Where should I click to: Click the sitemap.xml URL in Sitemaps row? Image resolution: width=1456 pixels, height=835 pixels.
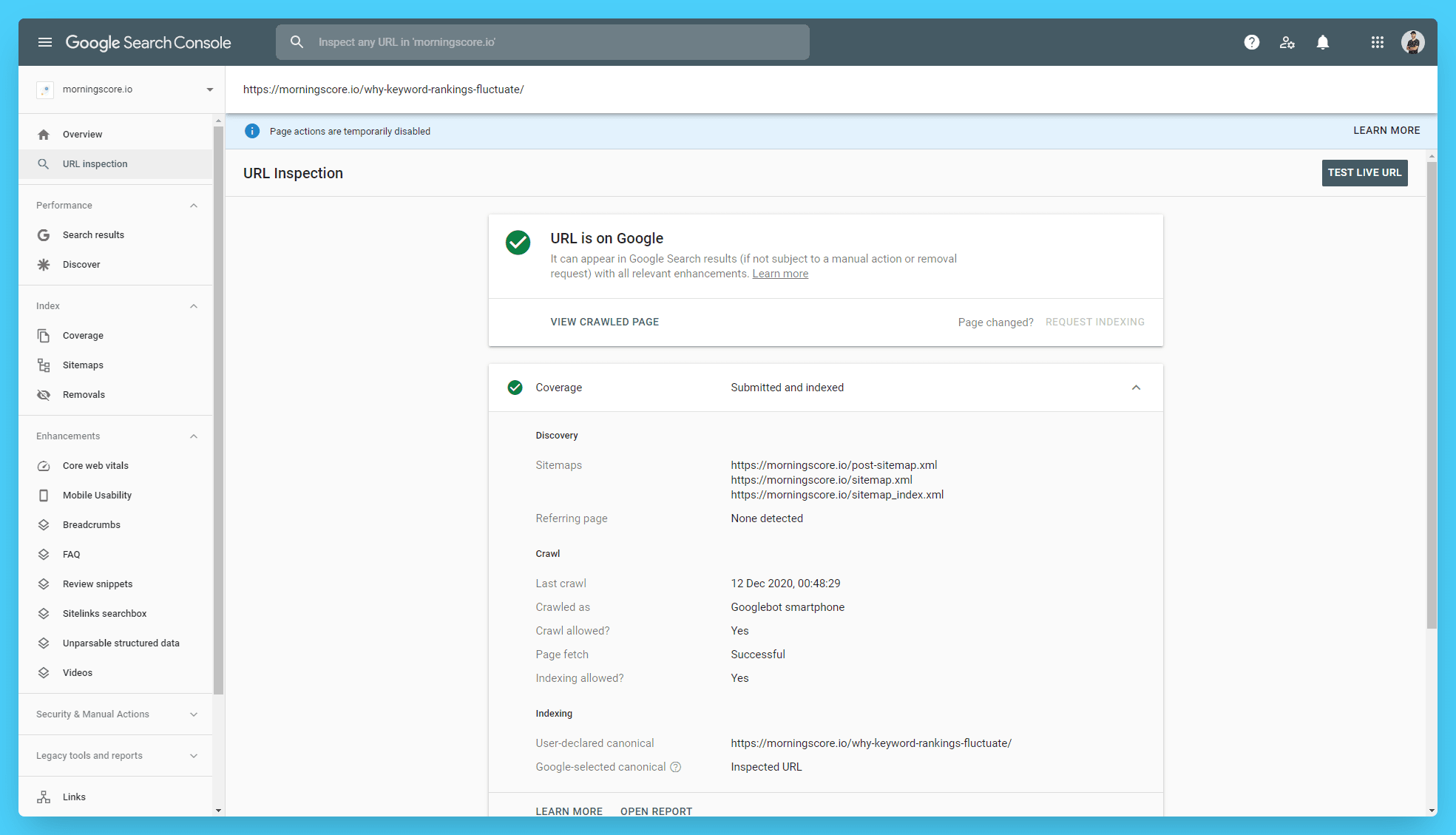coord(822,480)
